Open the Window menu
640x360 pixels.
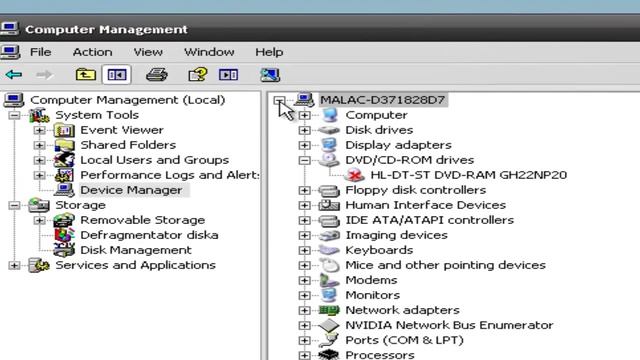(x=209, y=52)
